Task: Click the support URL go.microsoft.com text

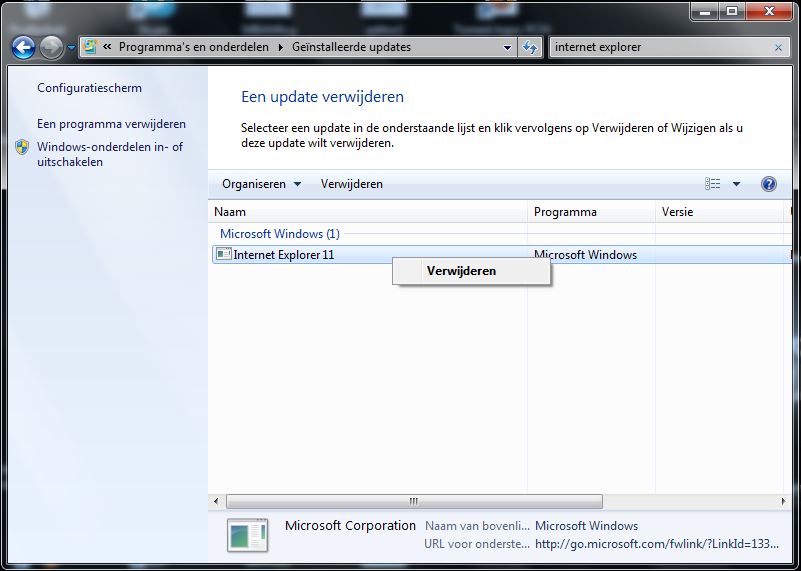Action: [x=657, y=544]
